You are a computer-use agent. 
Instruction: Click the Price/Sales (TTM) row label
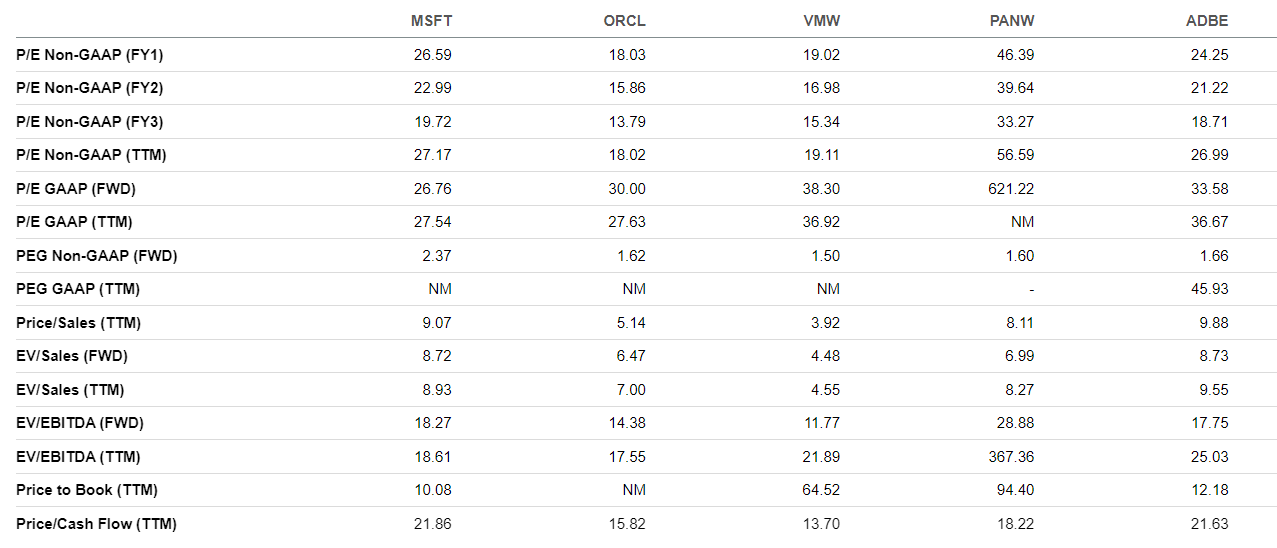(x=76, y=323)
